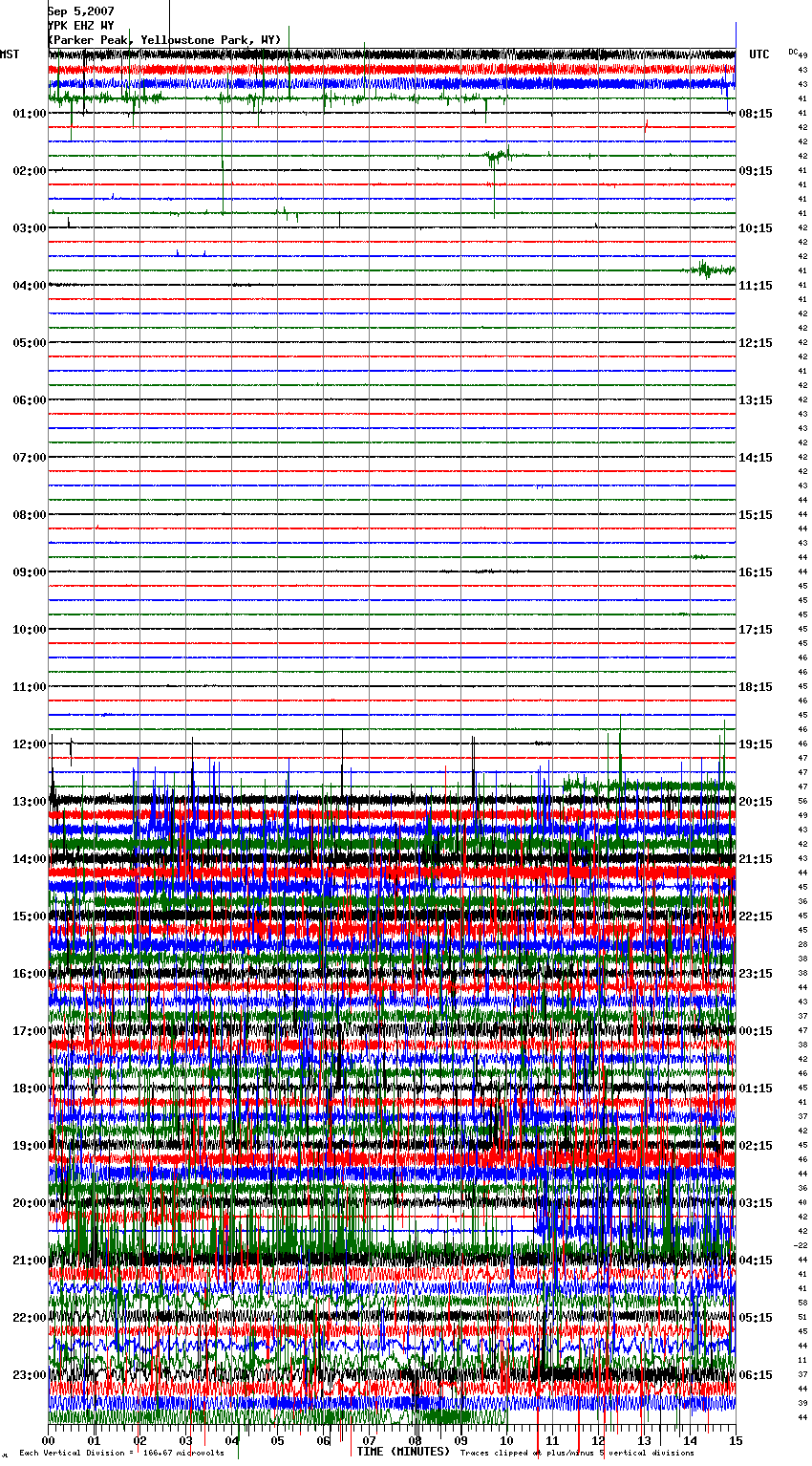The height and width of the screenshot is (1466, 812).
Task: Click the "11:00" MST time label
Action: point(30,687)
